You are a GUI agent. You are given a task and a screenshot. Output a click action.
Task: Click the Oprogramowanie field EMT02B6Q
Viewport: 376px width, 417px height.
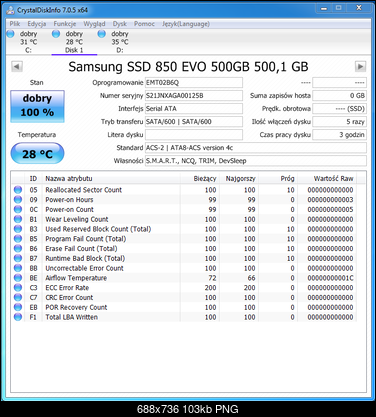pyautogui.click(x=194, y=83)
